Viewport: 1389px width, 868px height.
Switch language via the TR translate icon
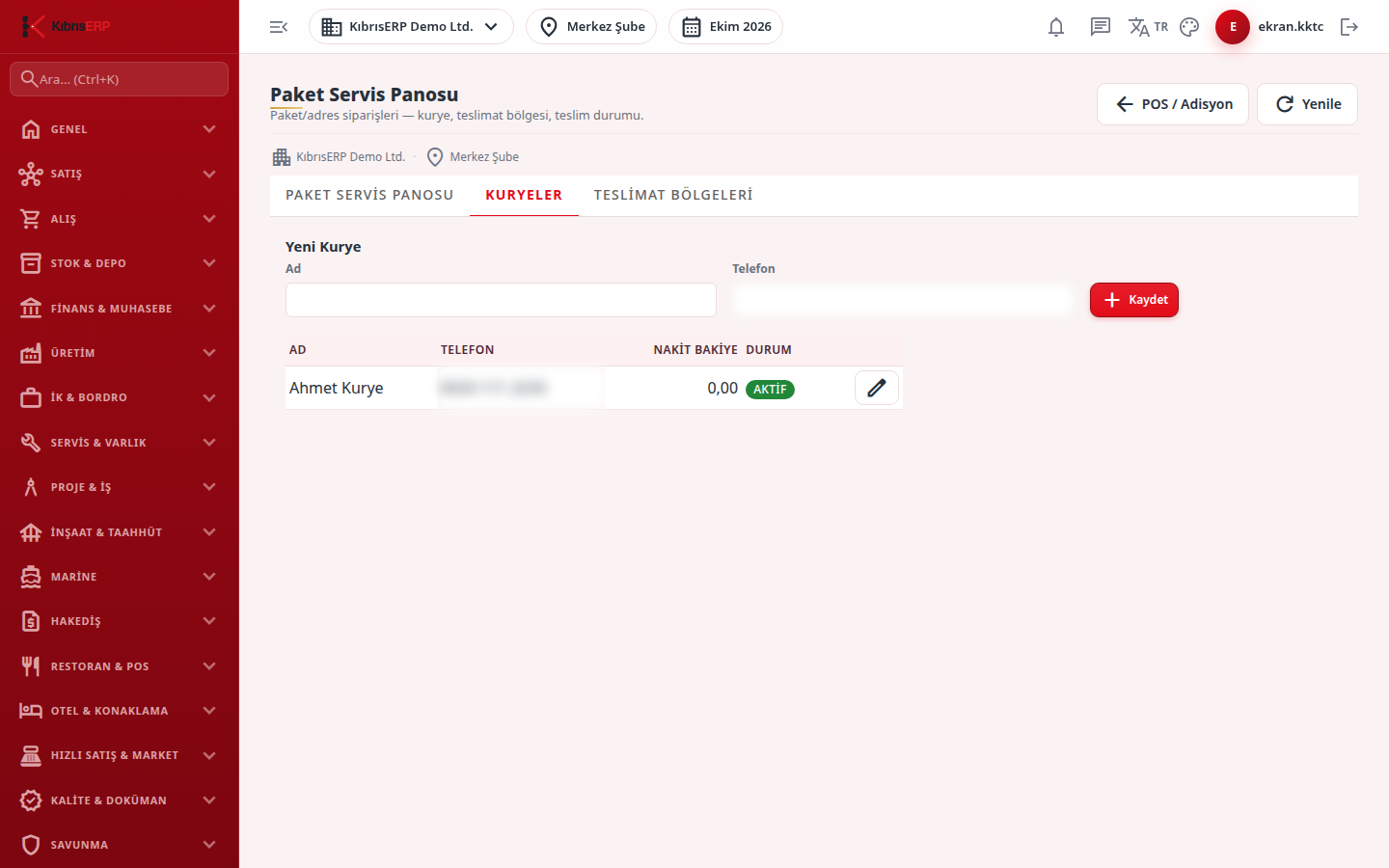[1148, 27]
